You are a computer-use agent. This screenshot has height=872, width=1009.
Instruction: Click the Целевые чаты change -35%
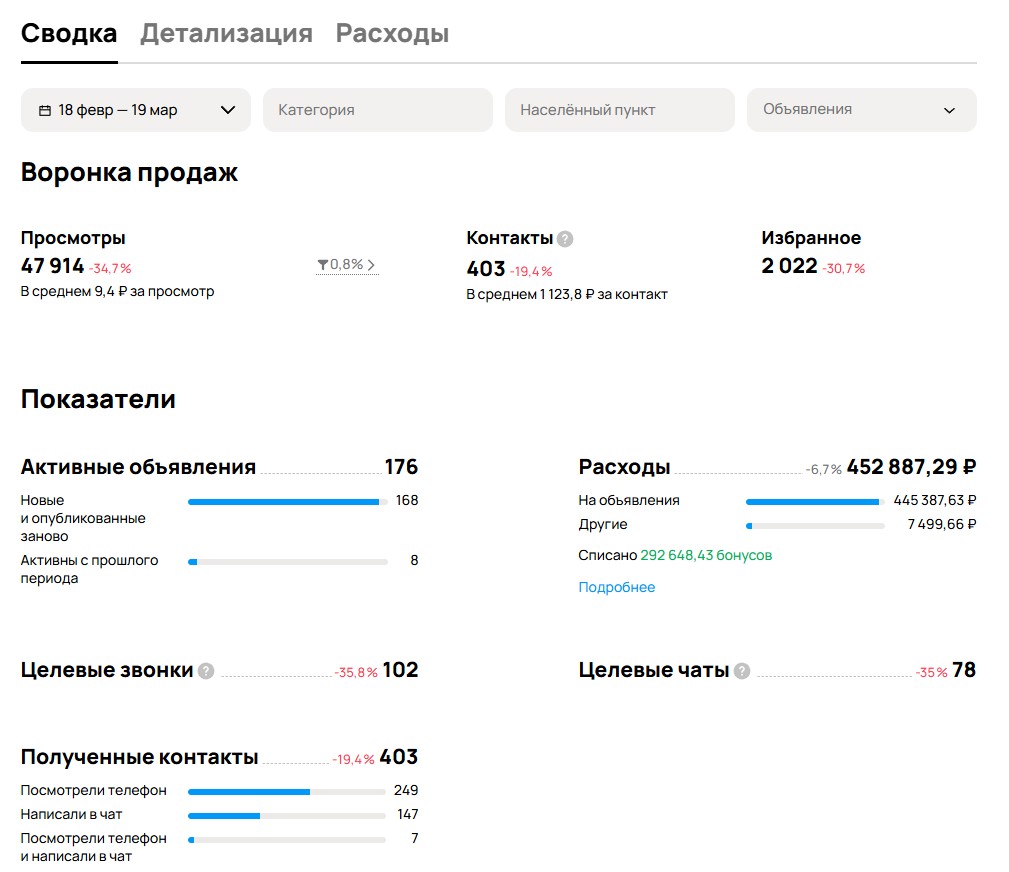tap(932, 673)
